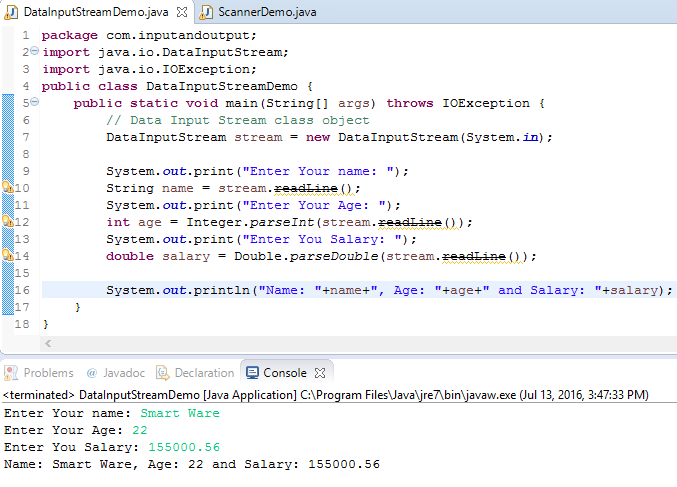Click the package declaration com.inputandoutput

[149, 35]
